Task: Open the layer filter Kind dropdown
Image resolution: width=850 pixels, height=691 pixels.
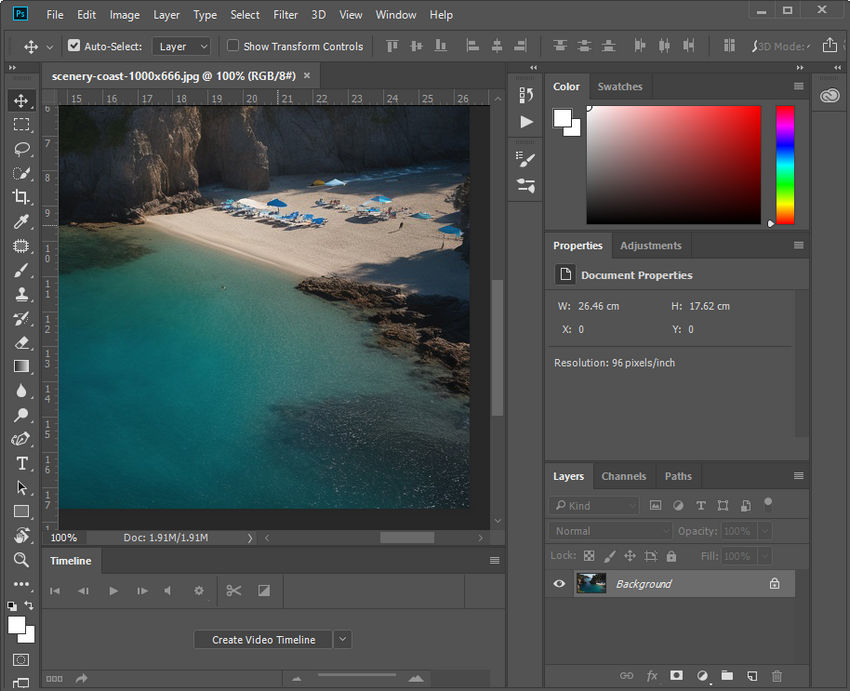Action: [x=594, y=506]
